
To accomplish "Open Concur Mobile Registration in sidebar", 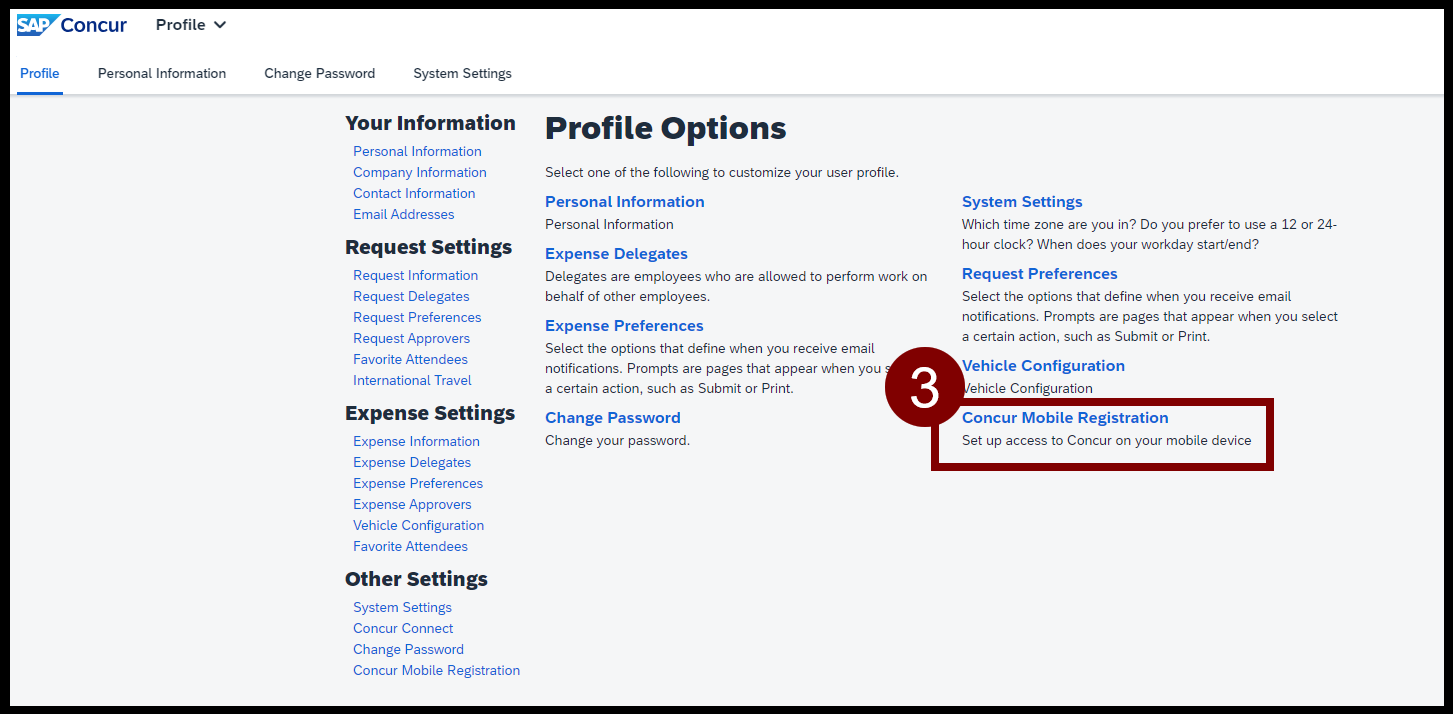I will click(436, 670).
